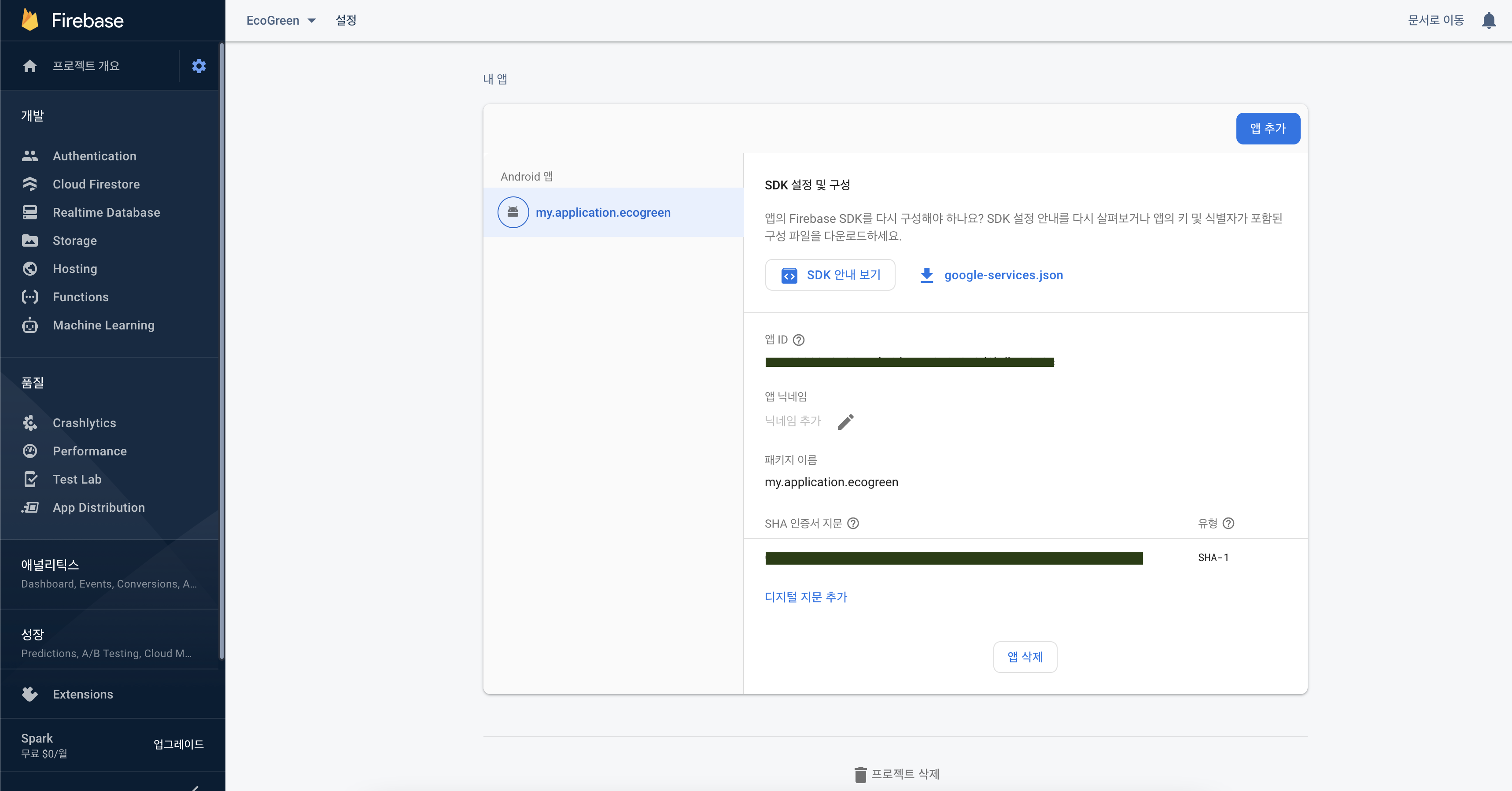Click the Crashlytics icon
Image resolution: width=1512 pixels, height=791 pixels.
30,423
